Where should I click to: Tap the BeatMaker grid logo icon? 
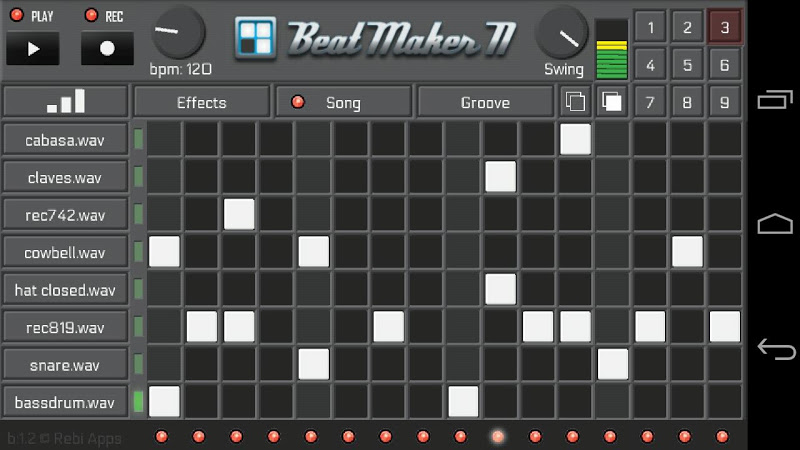point(255,38)
